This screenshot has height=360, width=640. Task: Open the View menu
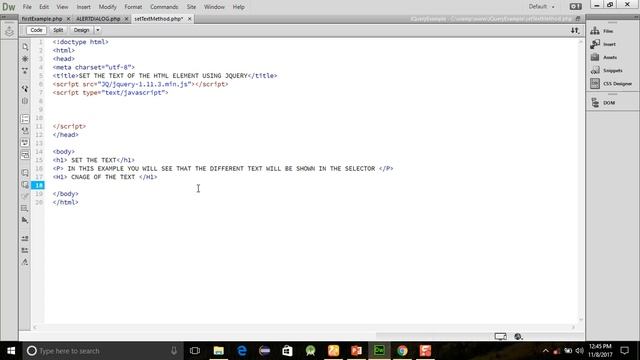62,7
